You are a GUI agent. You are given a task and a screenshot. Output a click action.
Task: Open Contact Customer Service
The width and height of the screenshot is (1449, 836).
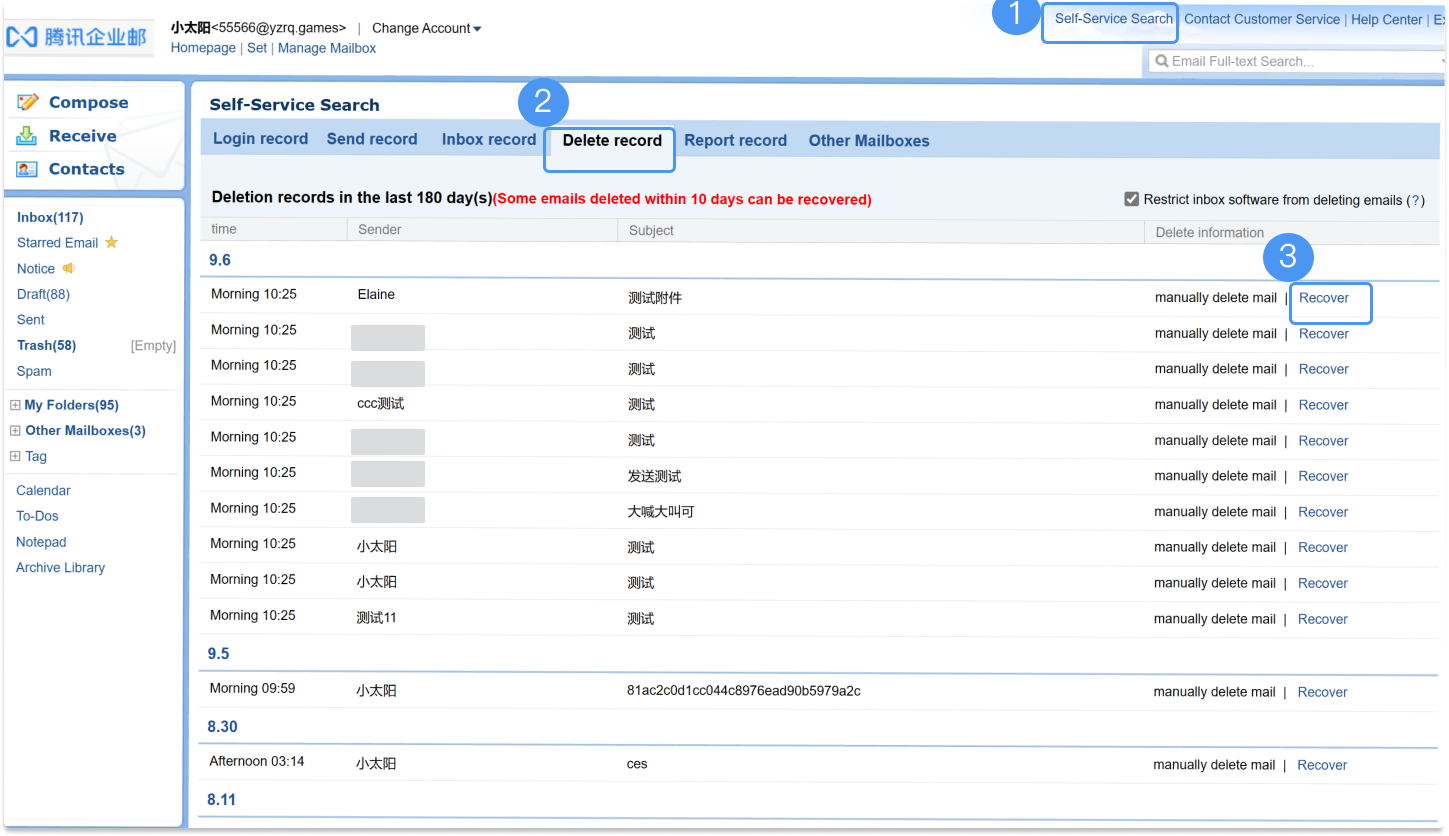pyautogui.click(x=1262, y=19)
